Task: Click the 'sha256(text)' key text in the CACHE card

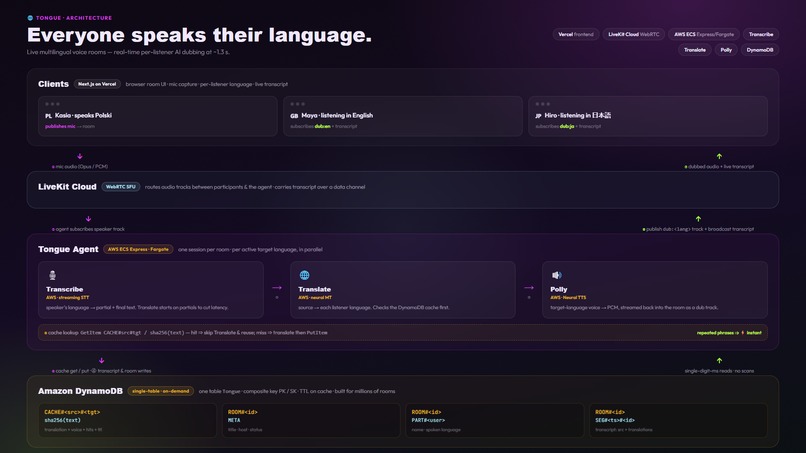Action: pyautogui.click(x=63, y=420)
